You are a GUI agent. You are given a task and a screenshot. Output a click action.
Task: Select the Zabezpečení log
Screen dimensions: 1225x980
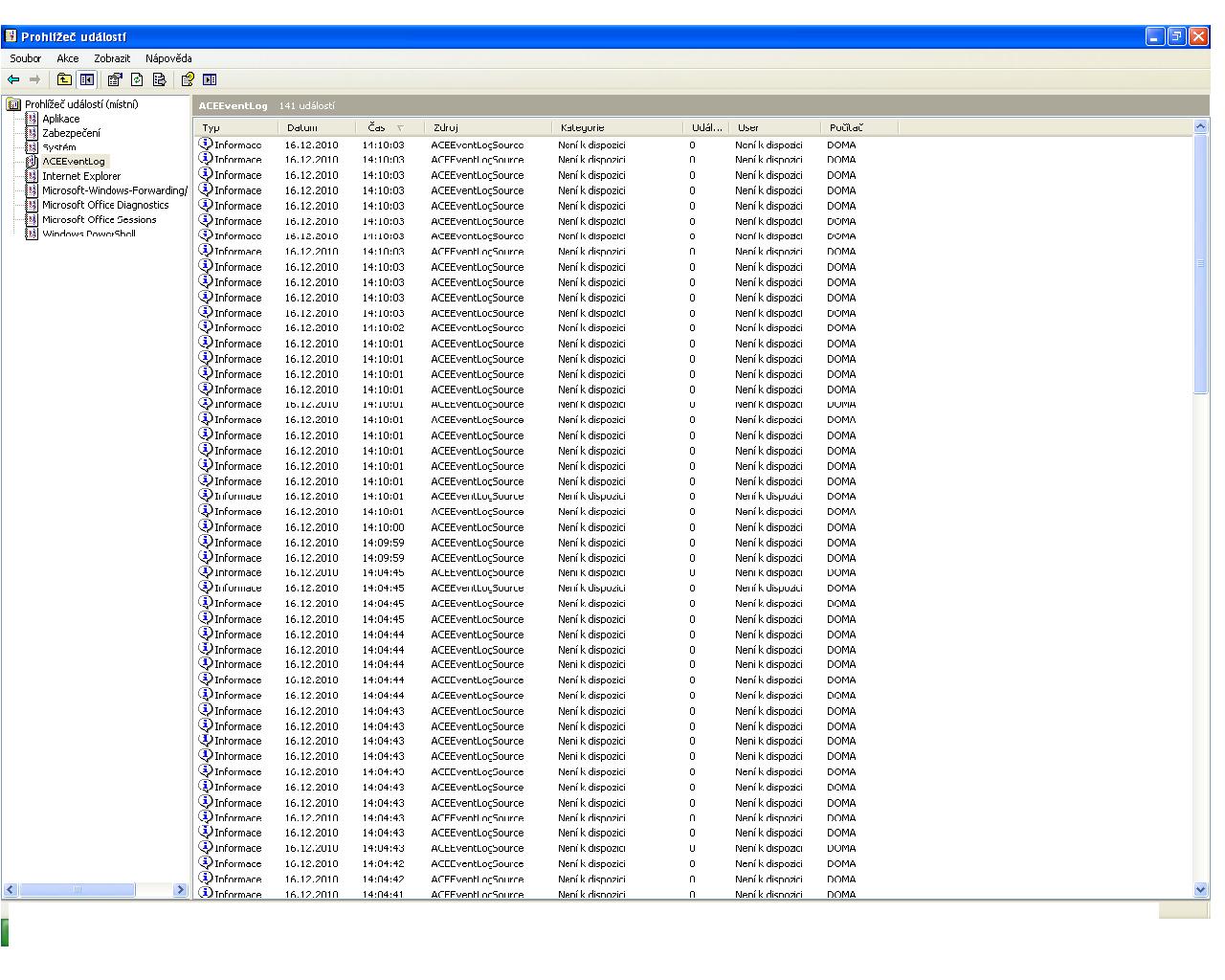[71, 133]
